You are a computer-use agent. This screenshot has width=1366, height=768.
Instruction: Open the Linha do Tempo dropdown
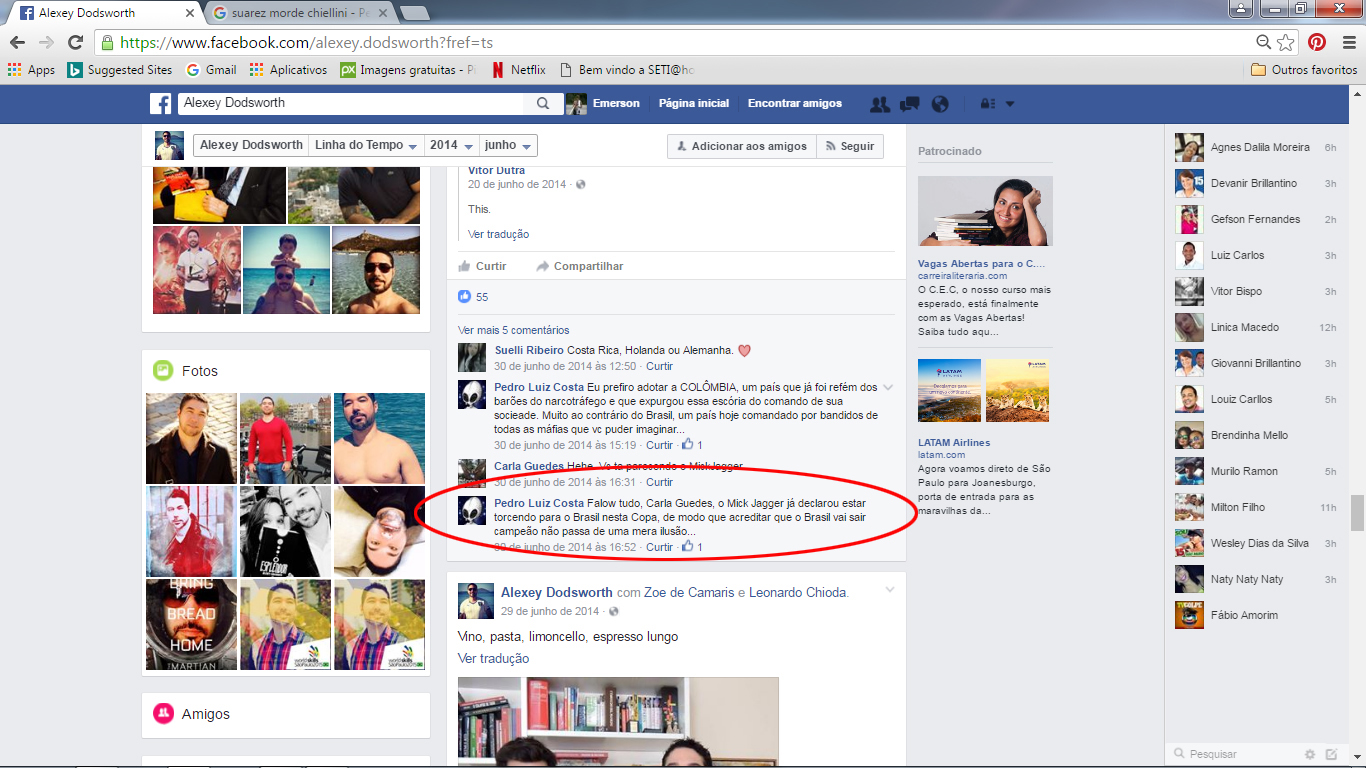366,145
